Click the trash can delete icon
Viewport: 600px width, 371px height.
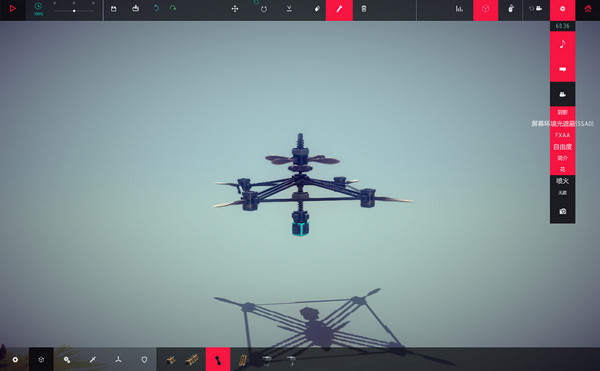tap(364, 9)
